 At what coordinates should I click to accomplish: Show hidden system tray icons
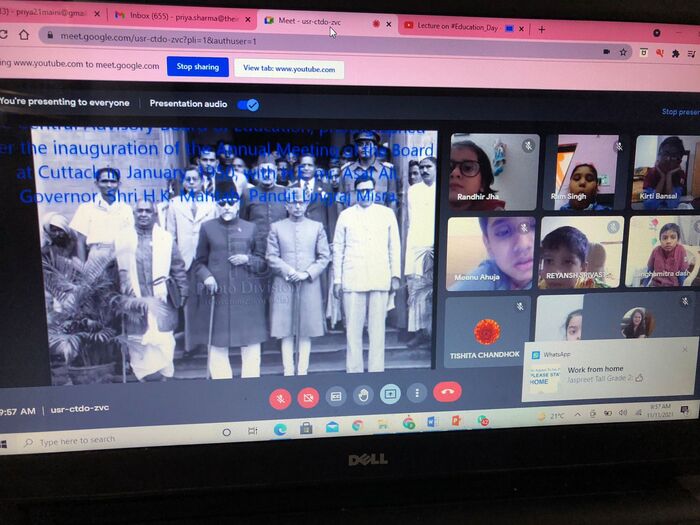(578, 415)
